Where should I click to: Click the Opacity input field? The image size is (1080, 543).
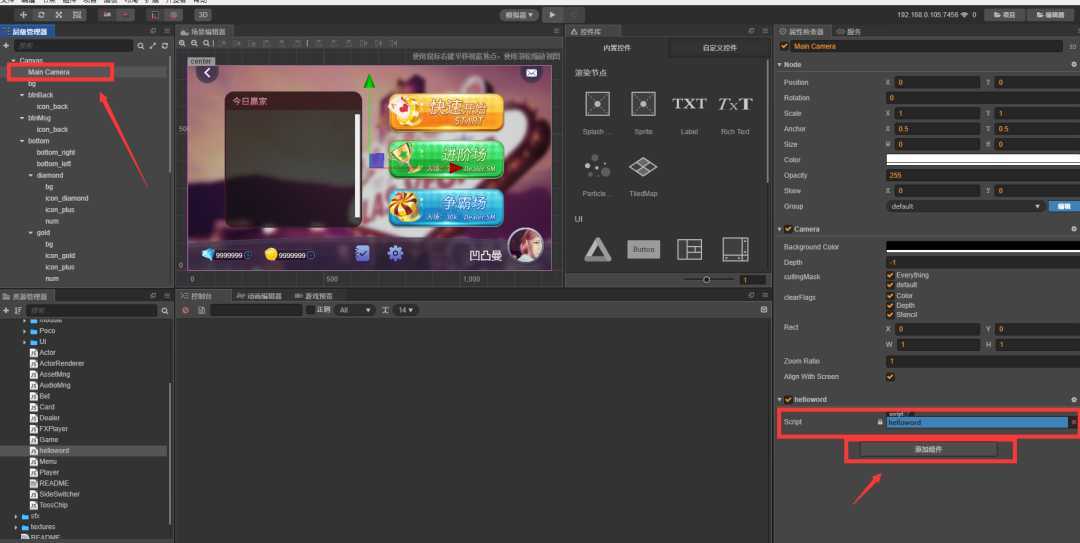pyautogui.click(x=982, y=175)
